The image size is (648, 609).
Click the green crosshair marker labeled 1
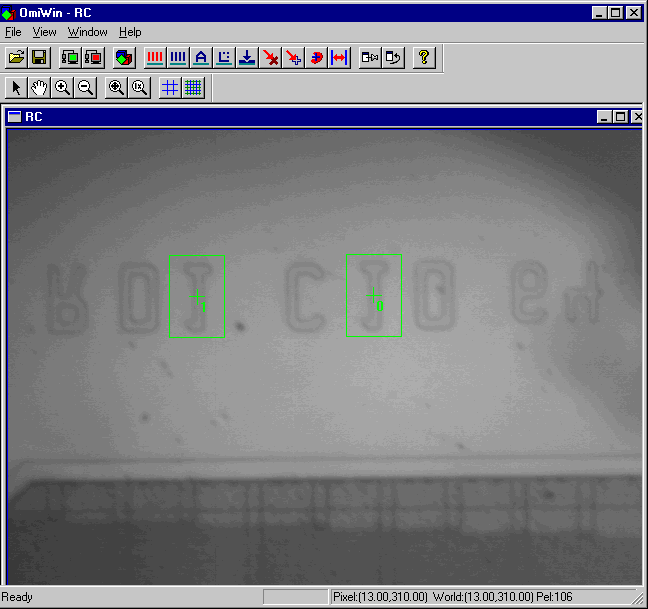click(197, 297)
